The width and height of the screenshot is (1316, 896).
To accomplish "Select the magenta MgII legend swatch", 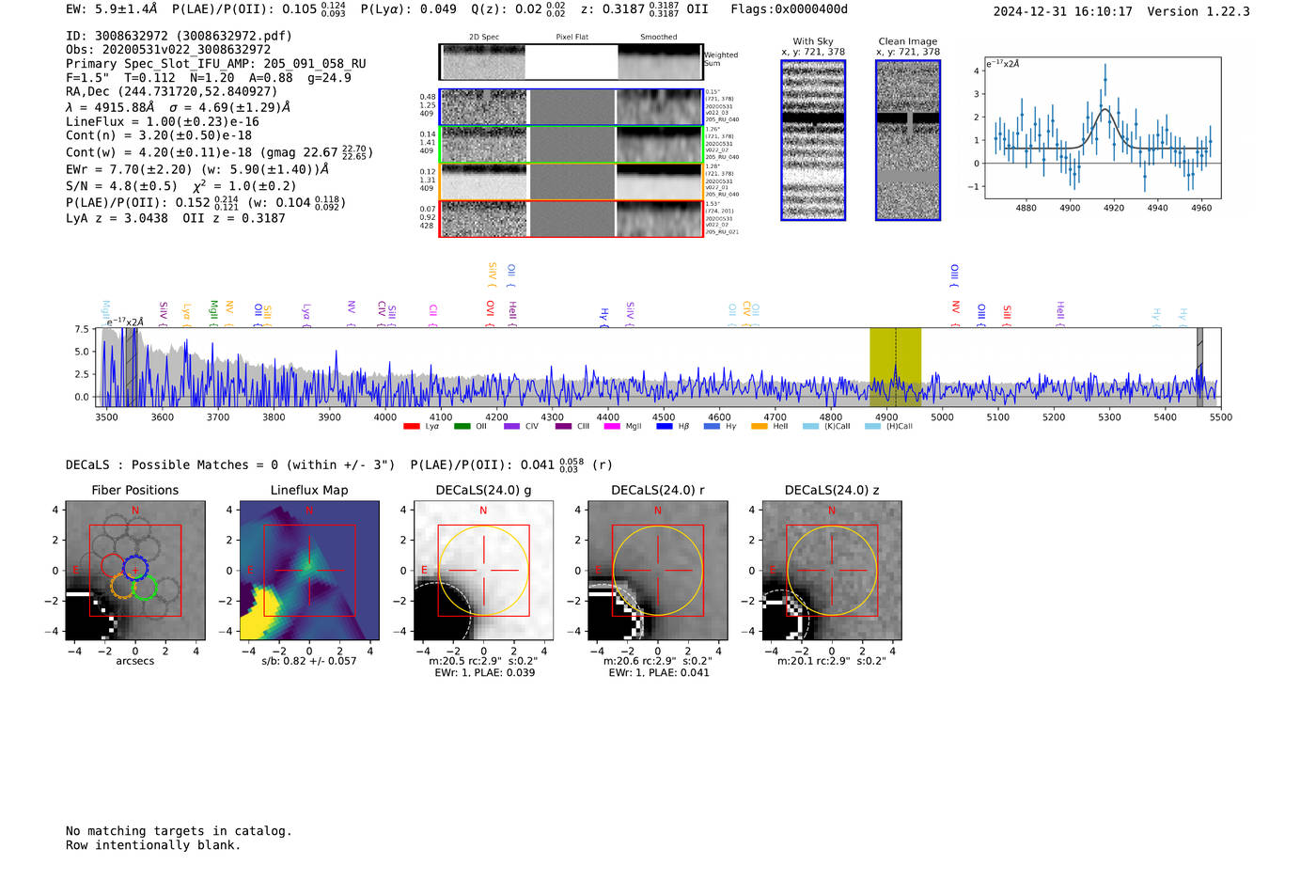I will [x=612, y=427].
